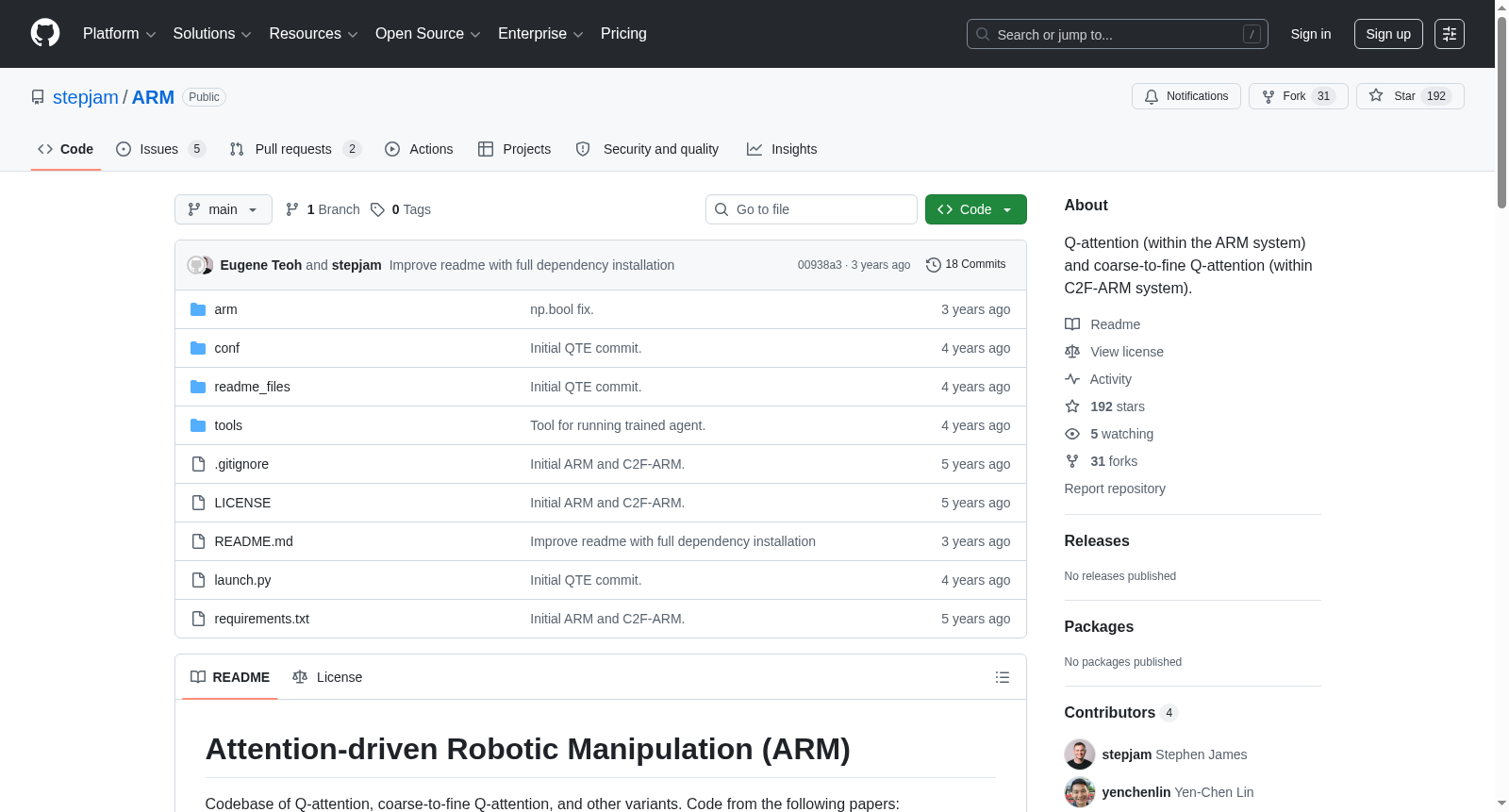
Task: Click Report repository
Action: coord(1115,489)
